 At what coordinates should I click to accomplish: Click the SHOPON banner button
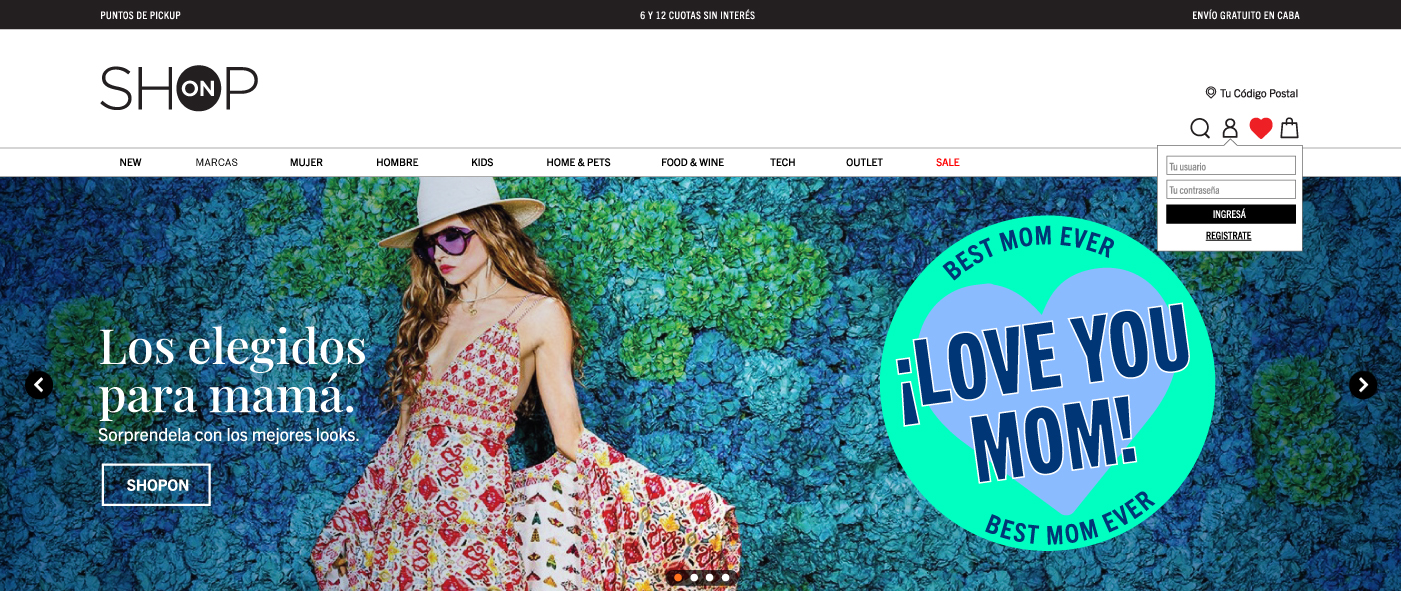click(157, 485)
